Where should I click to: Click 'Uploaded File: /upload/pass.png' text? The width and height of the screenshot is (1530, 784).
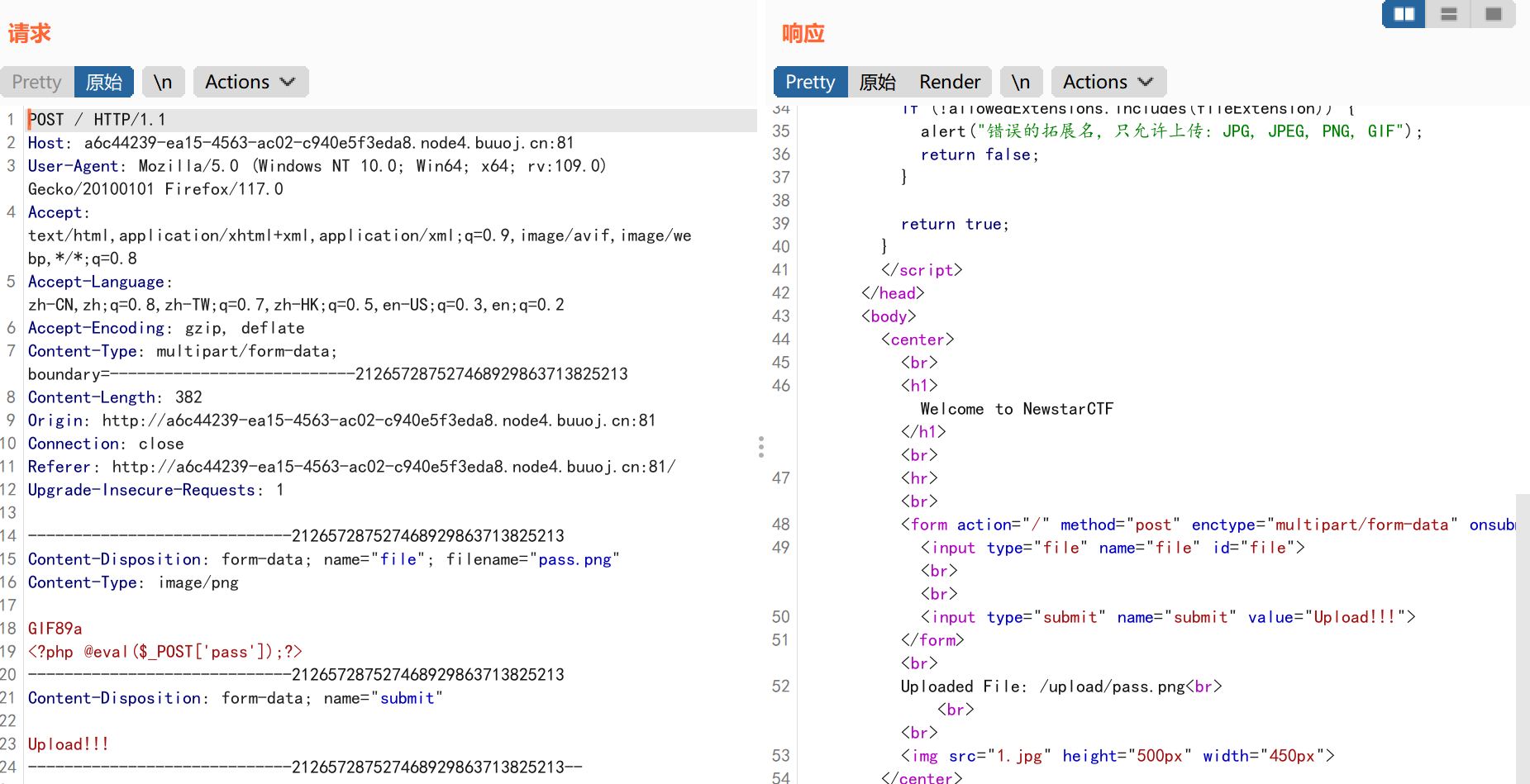click(x=1043, y=687)
